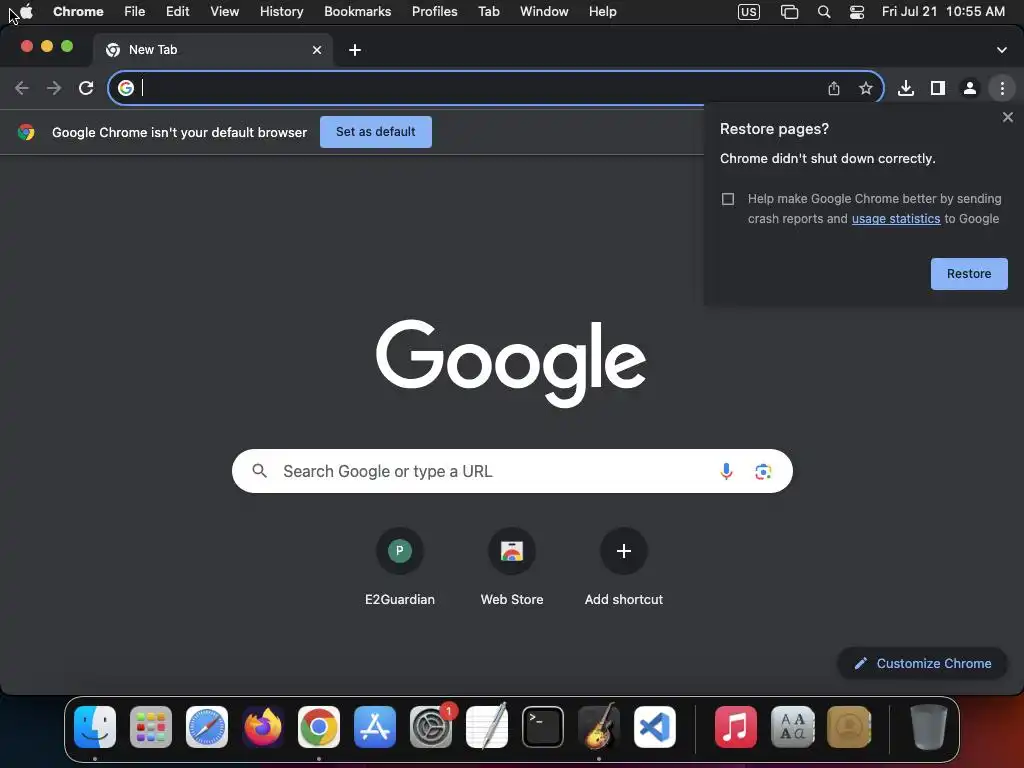Click Customize Chrome button
1024x768 pixels.
[922, 664]
